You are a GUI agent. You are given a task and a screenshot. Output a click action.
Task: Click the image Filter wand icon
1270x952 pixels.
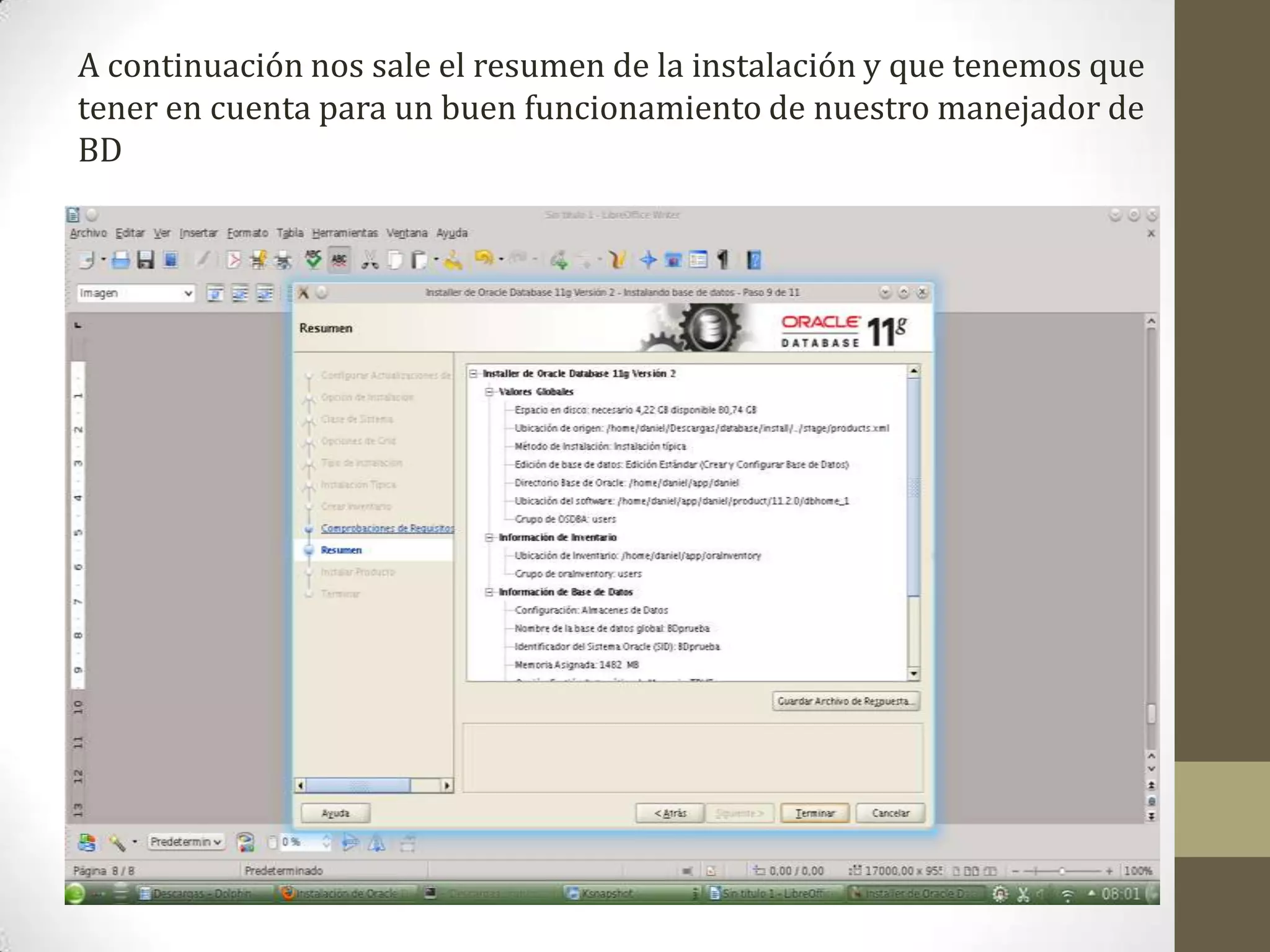pos(117,842)
